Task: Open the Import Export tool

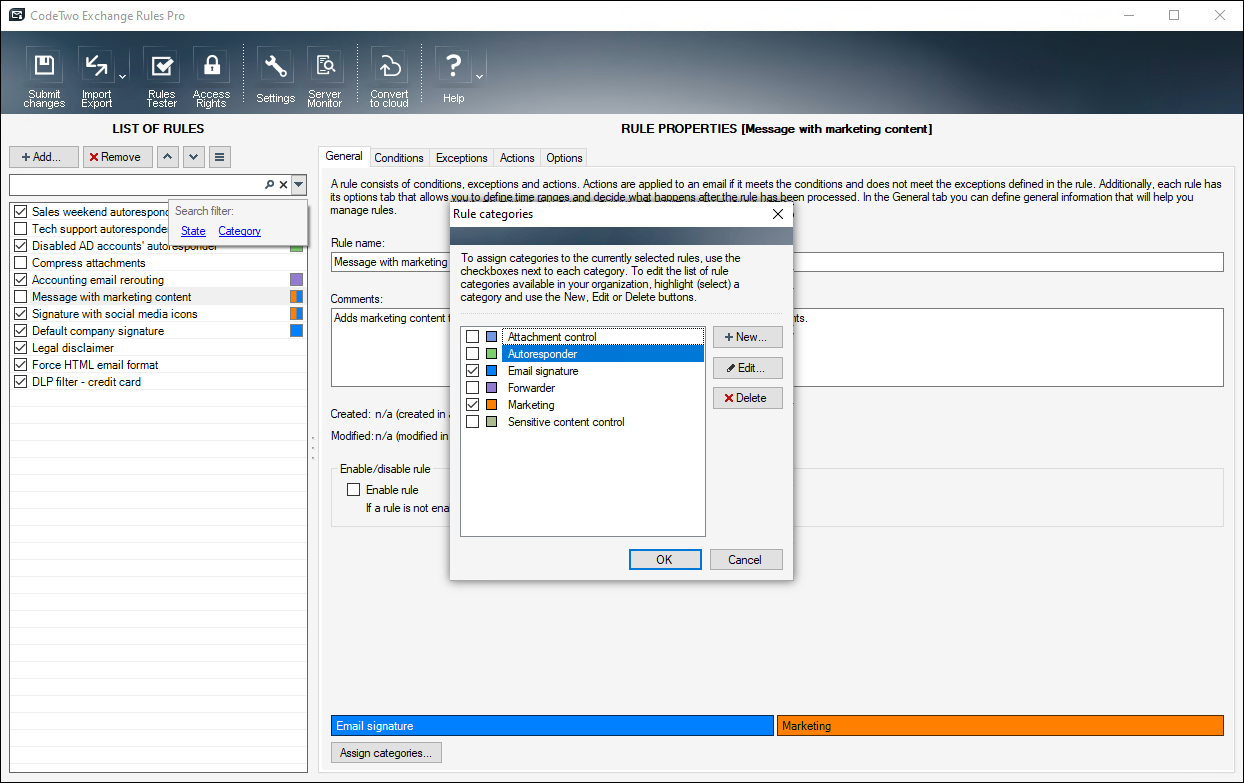Action: coord(97,79)
